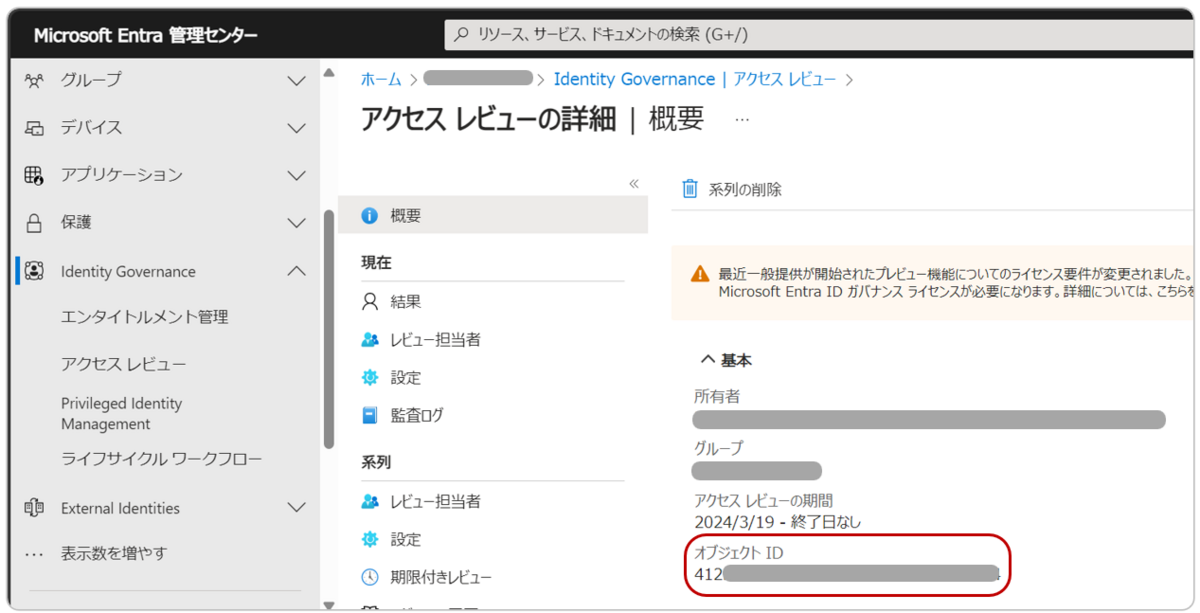
Task: Expand the デバイス sidebar section
Action: pos(296,128)
